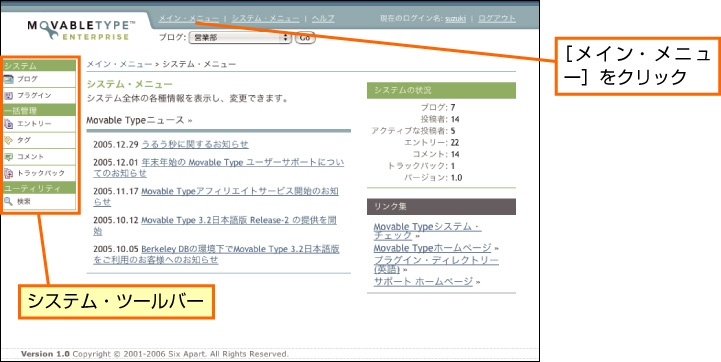Click the suzuki username link

tap(455, 19)
